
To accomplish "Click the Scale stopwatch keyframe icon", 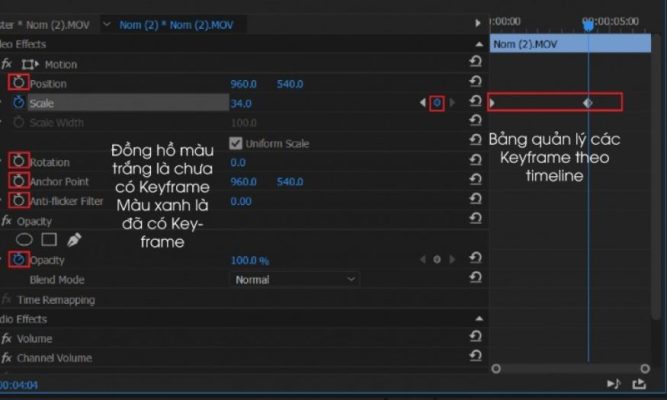I will (x=18, y=103).
